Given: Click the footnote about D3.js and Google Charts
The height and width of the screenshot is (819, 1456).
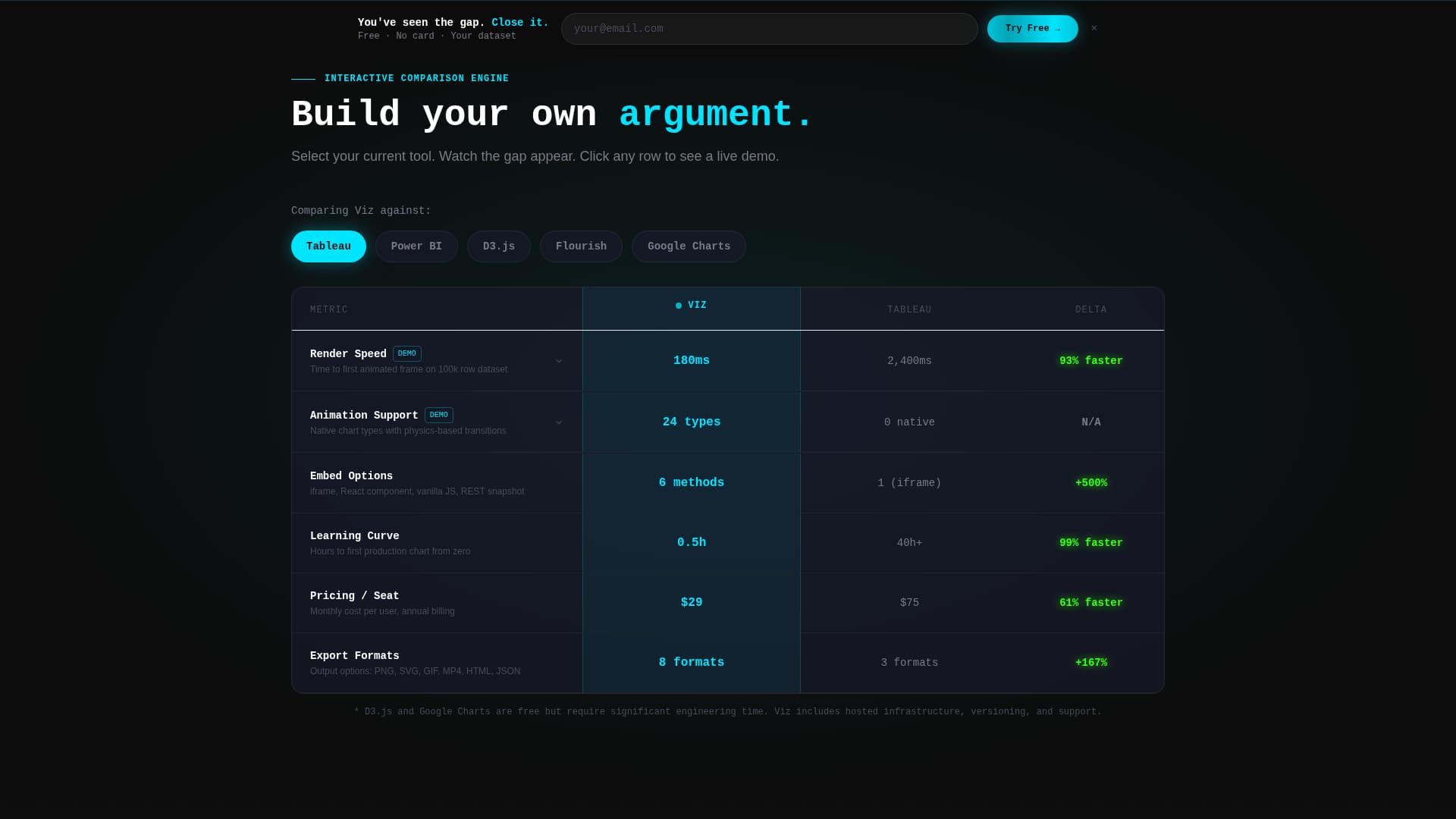Looking at the screenshot, I should pyautogui.click(x=728, y=712).
